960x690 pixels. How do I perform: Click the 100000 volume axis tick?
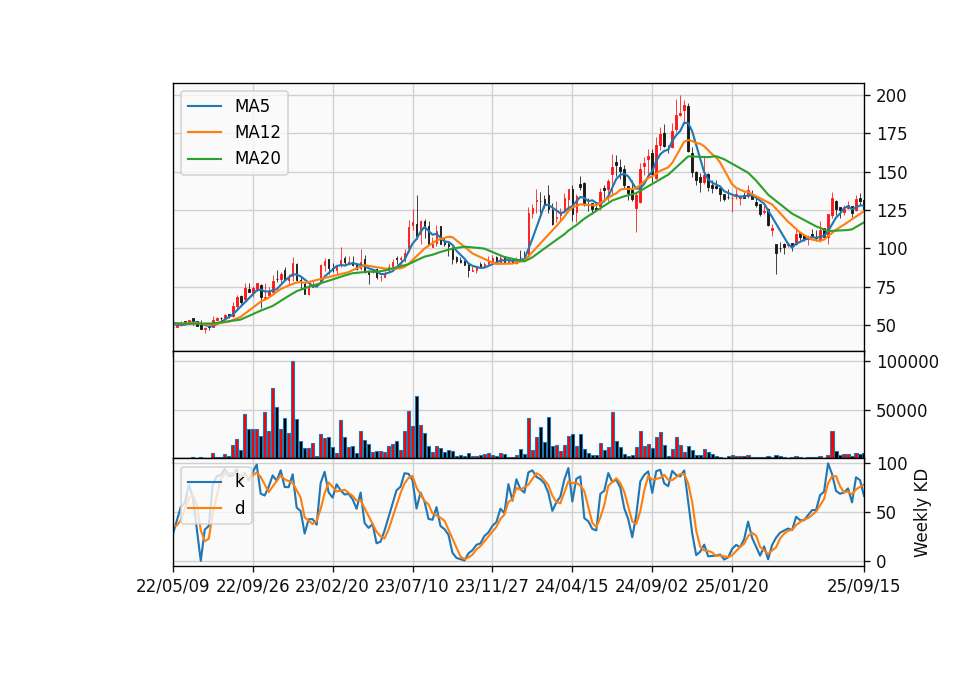(x=907, y=362)
